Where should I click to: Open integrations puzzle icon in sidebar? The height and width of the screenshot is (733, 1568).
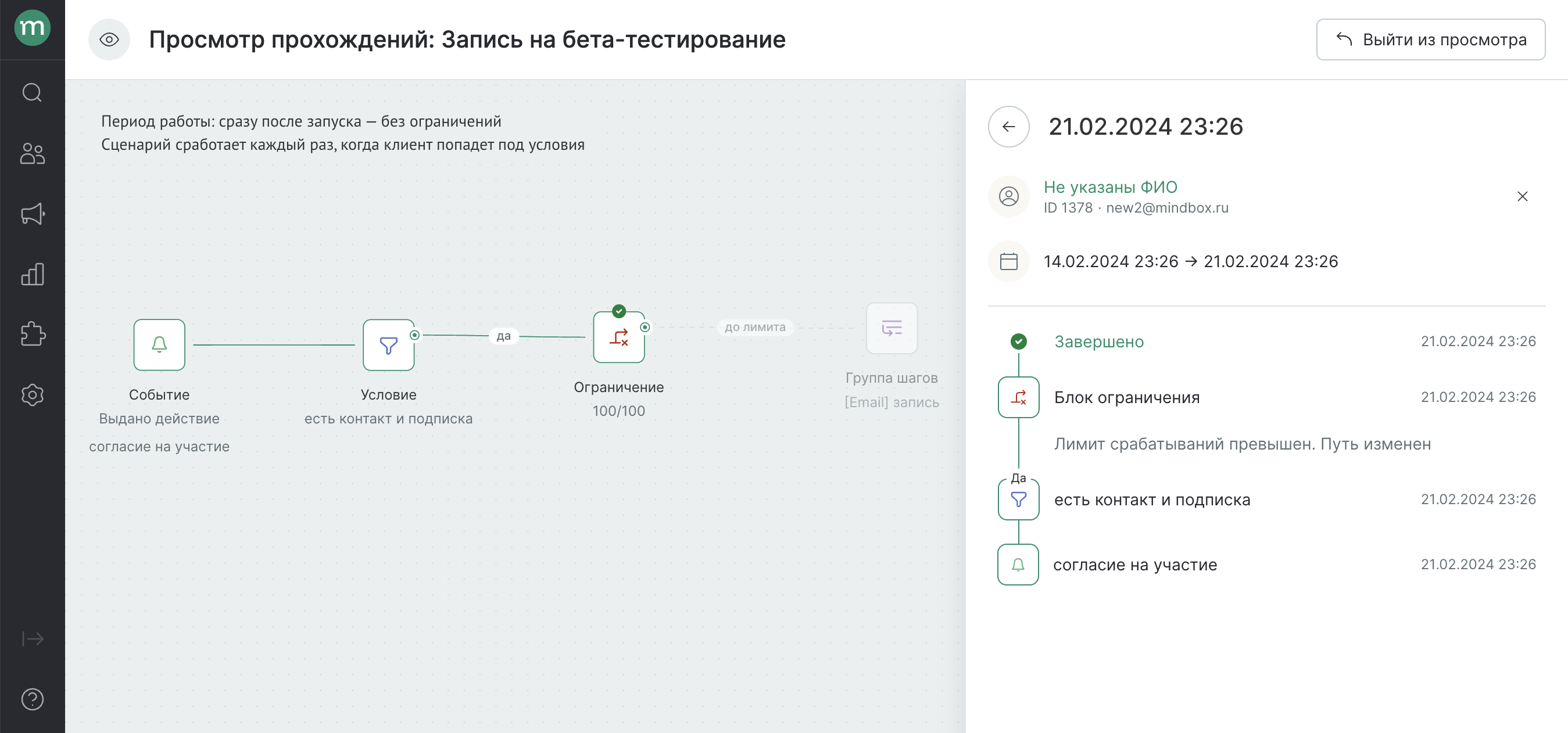tap(33, 334)
